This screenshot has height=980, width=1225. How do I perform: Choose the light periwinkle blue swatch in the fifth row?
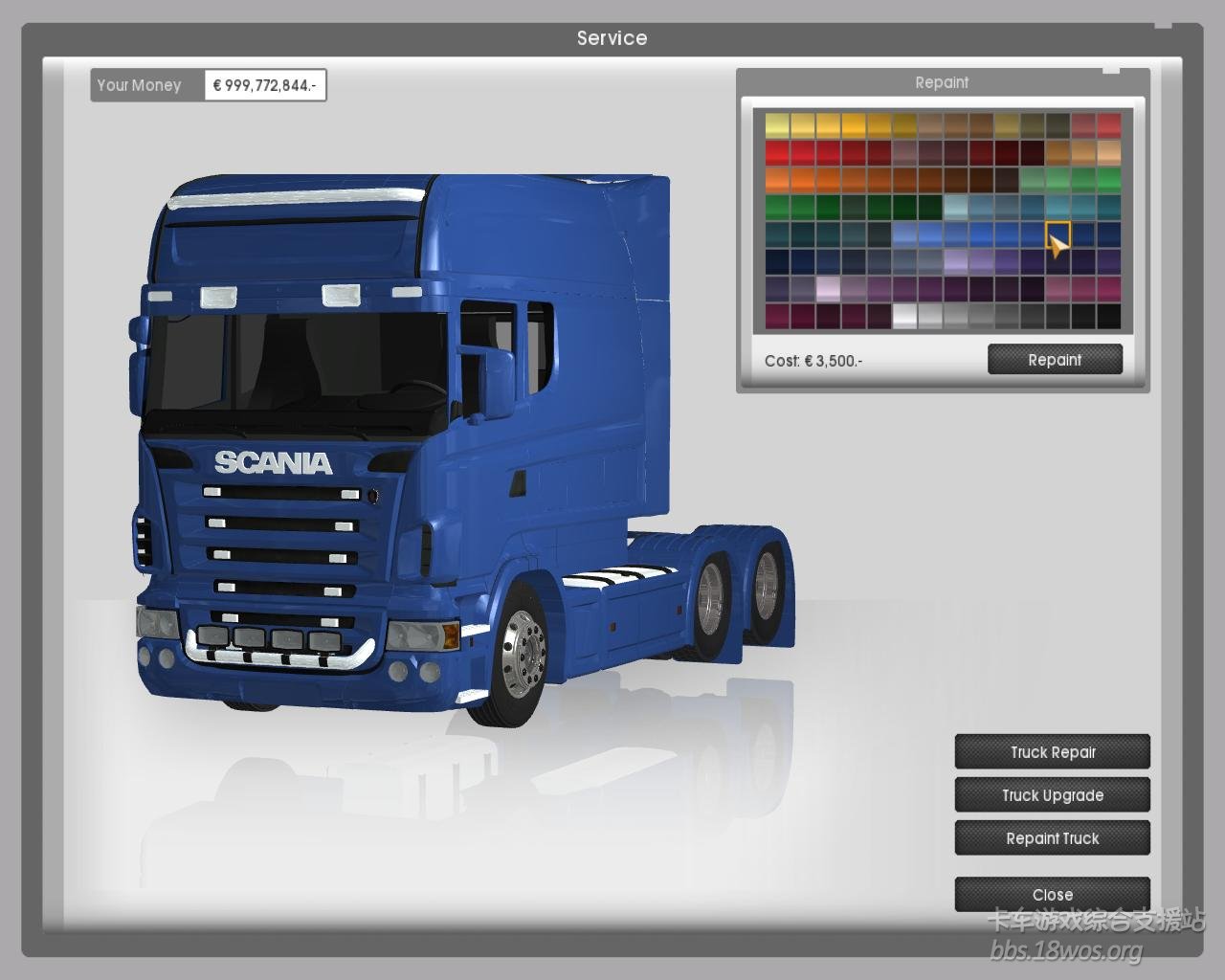pyautogui.click(x=904, y=234)
